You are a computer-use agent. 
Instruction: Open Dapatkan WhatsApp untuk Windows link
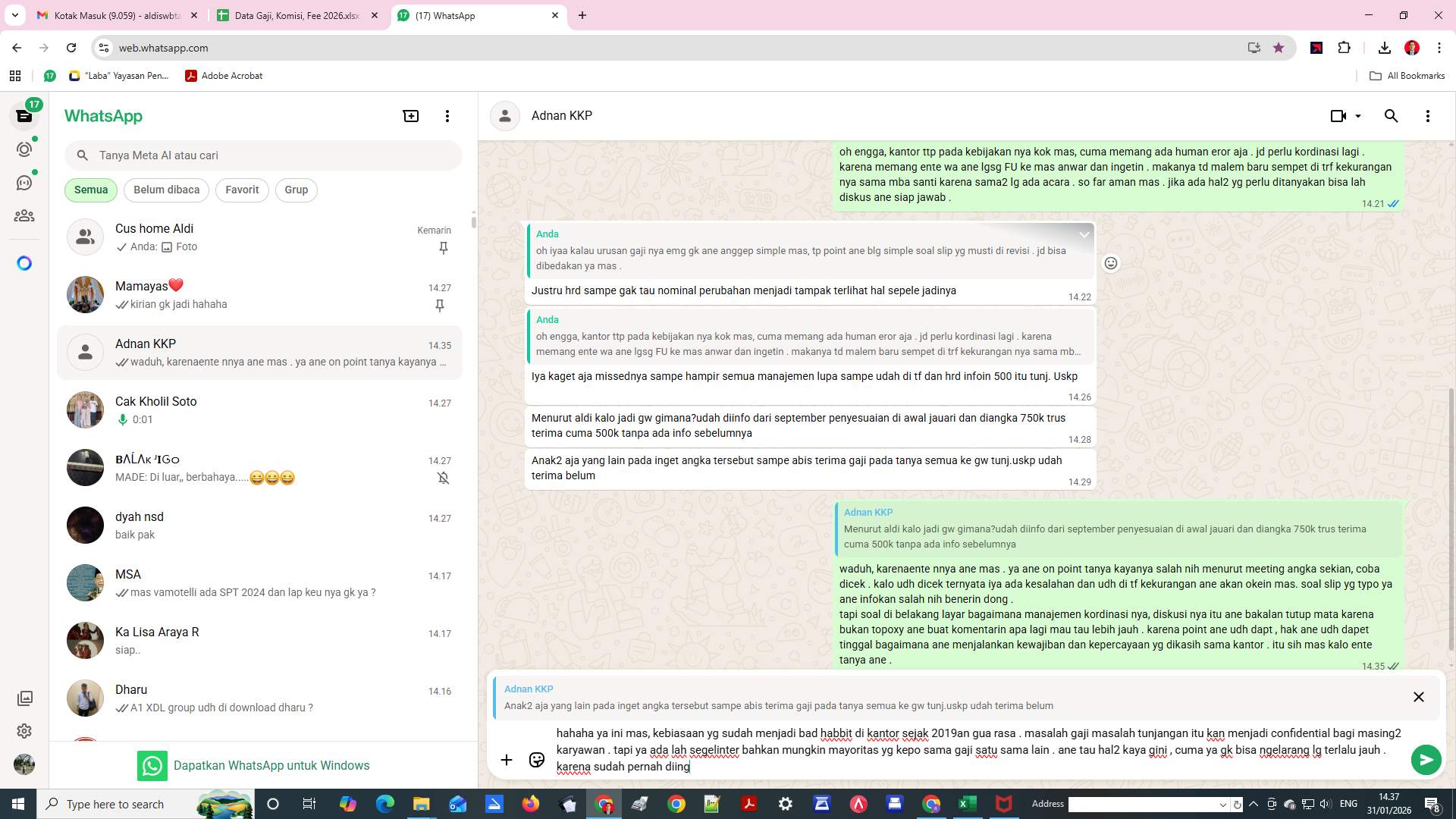coord(271,765)
